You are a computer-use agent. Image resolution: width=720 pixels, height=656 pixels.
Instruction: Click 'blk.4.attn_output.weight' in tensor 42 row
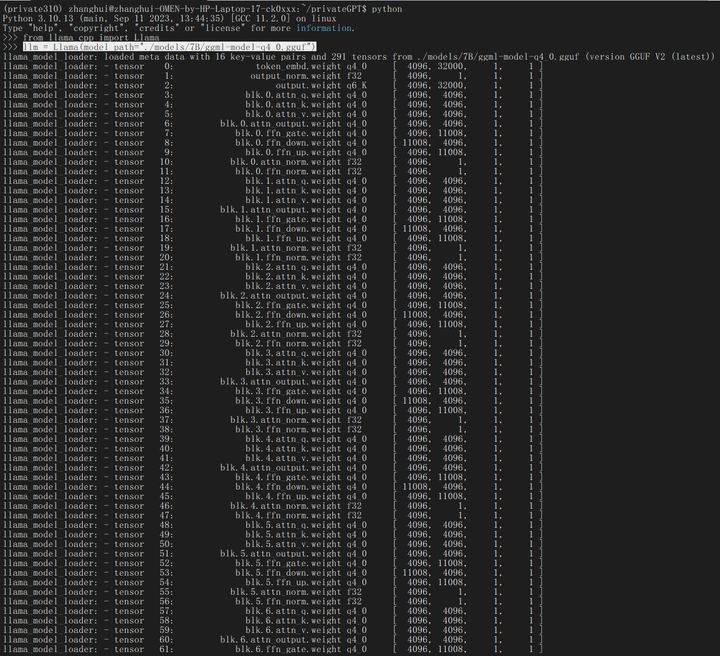point(281,468)
